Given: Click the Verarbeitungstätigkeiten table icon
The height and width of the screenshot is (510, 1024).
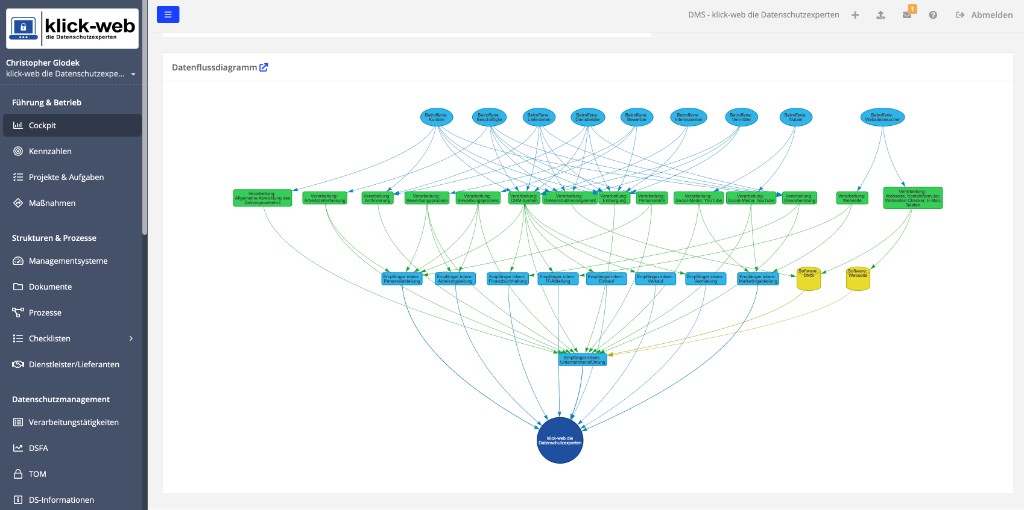Looking at the screenshot, I should point(18,422).
